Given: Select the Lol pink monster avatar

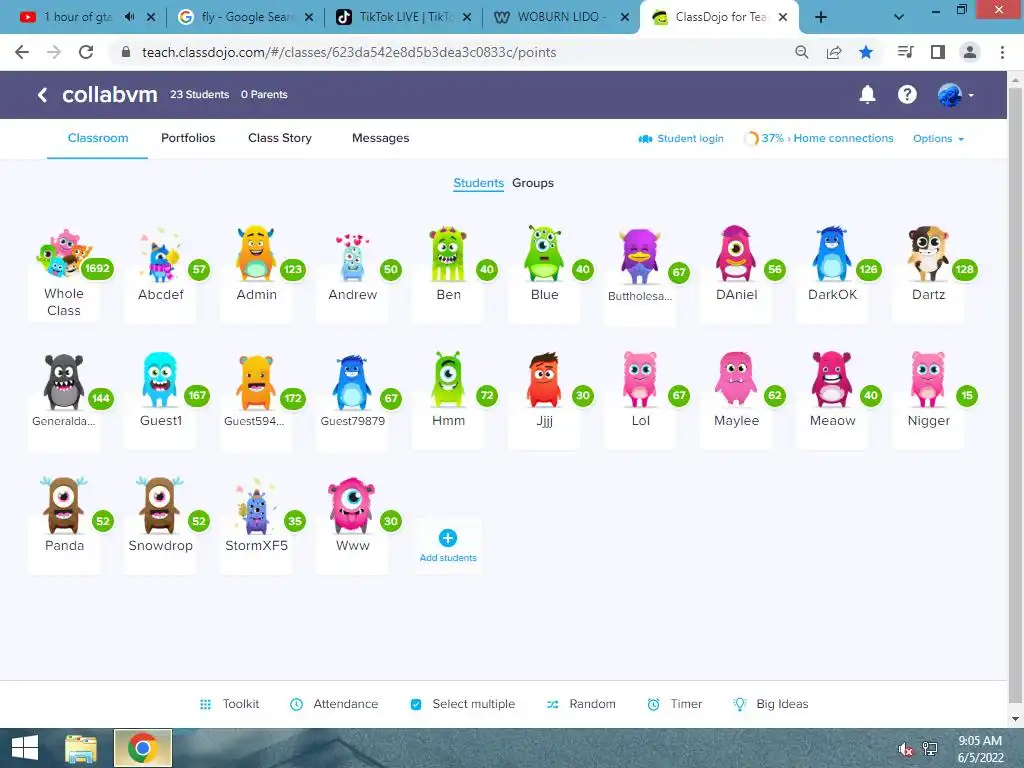Looking at the screenshot, I should coord(640,380).
